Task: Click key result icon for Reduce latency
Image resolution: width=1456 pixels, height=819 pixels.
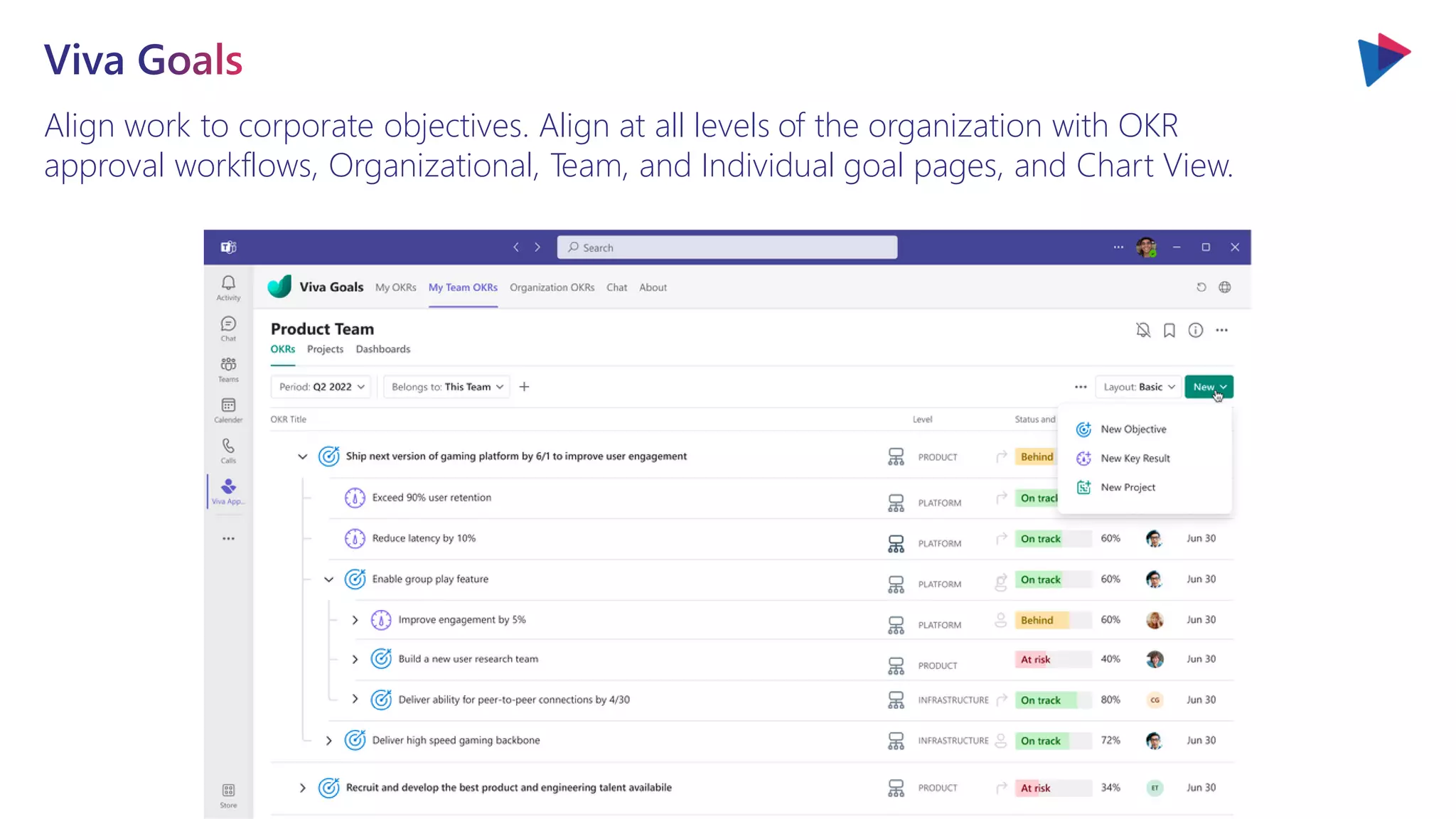Action: (355, 538)
